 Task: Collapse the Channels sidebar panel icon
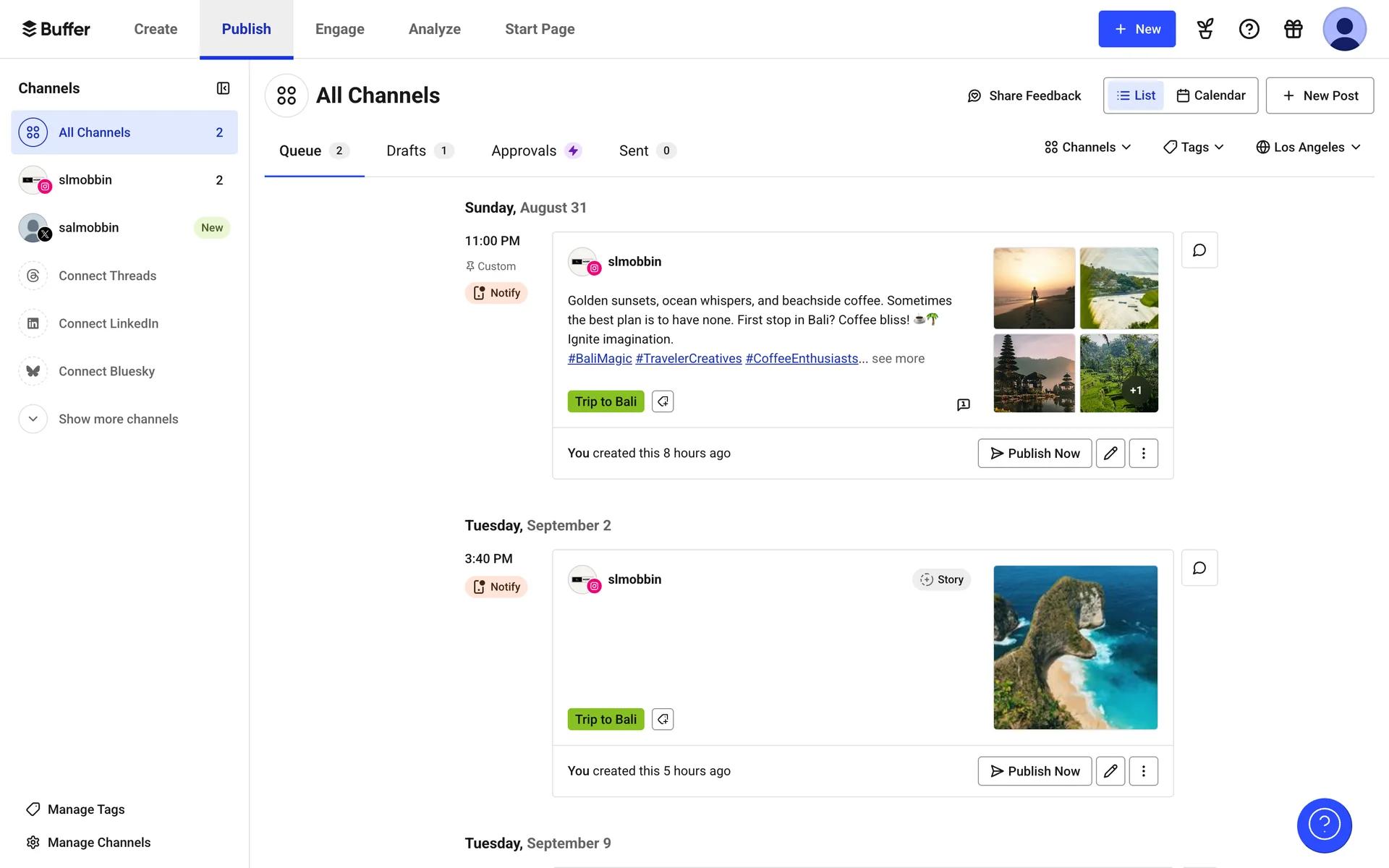click(223, 88)
